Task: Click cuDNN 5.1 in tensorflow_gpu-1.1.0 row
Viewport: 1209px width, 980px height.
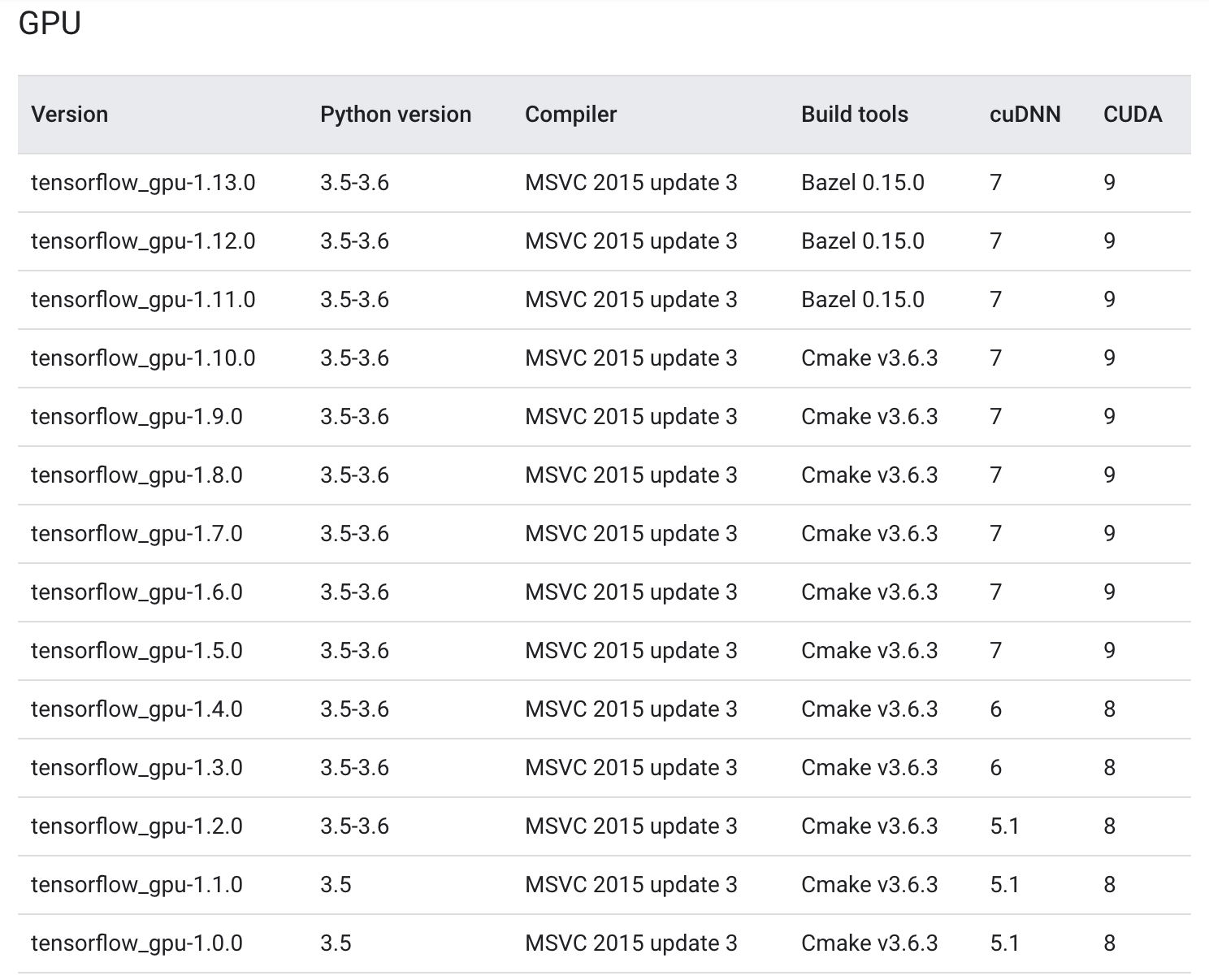Action: [1004, 884]
